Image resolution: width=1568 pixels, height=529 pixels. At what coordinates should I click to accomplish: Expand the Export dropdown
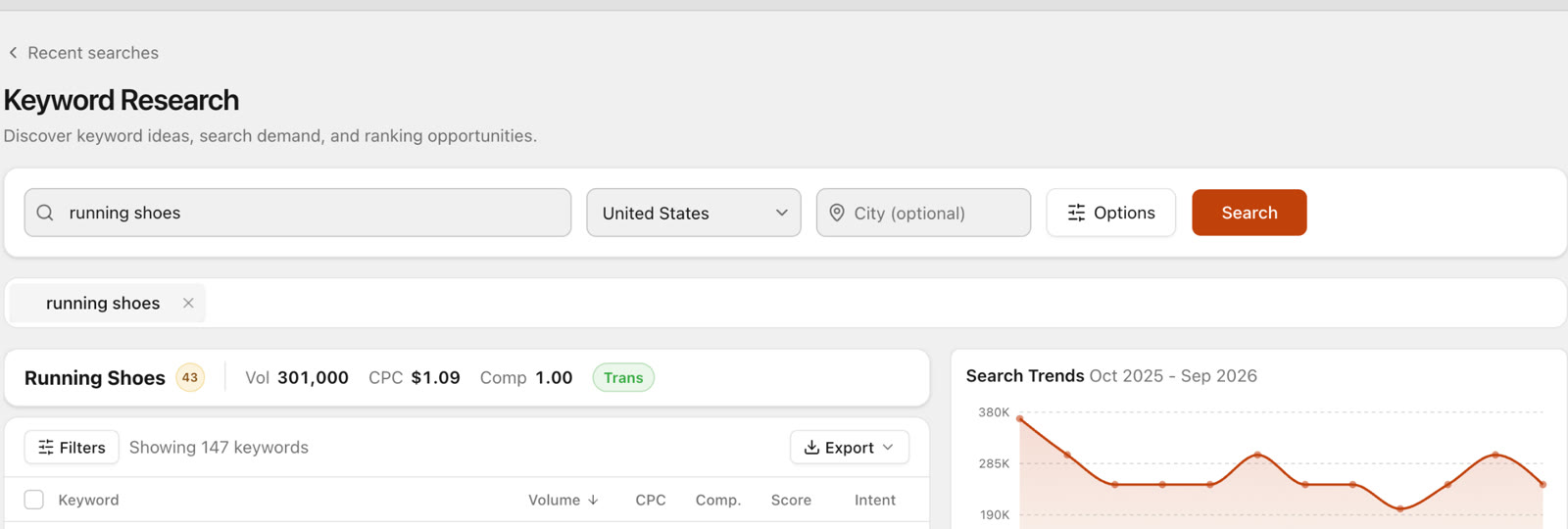click(850, 447)
